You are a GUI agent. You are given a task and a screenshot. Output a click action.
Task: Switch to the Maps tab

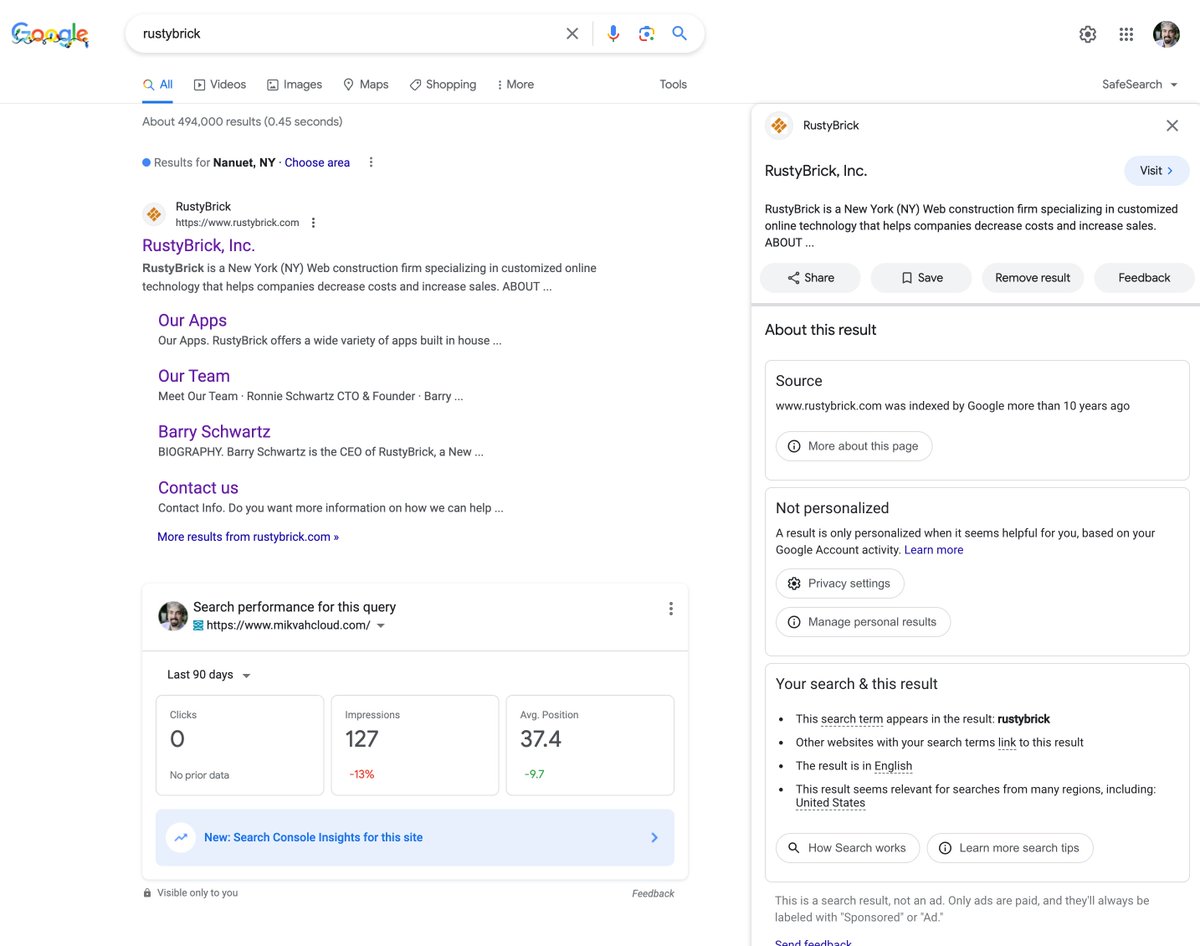[x=365, y=85]
